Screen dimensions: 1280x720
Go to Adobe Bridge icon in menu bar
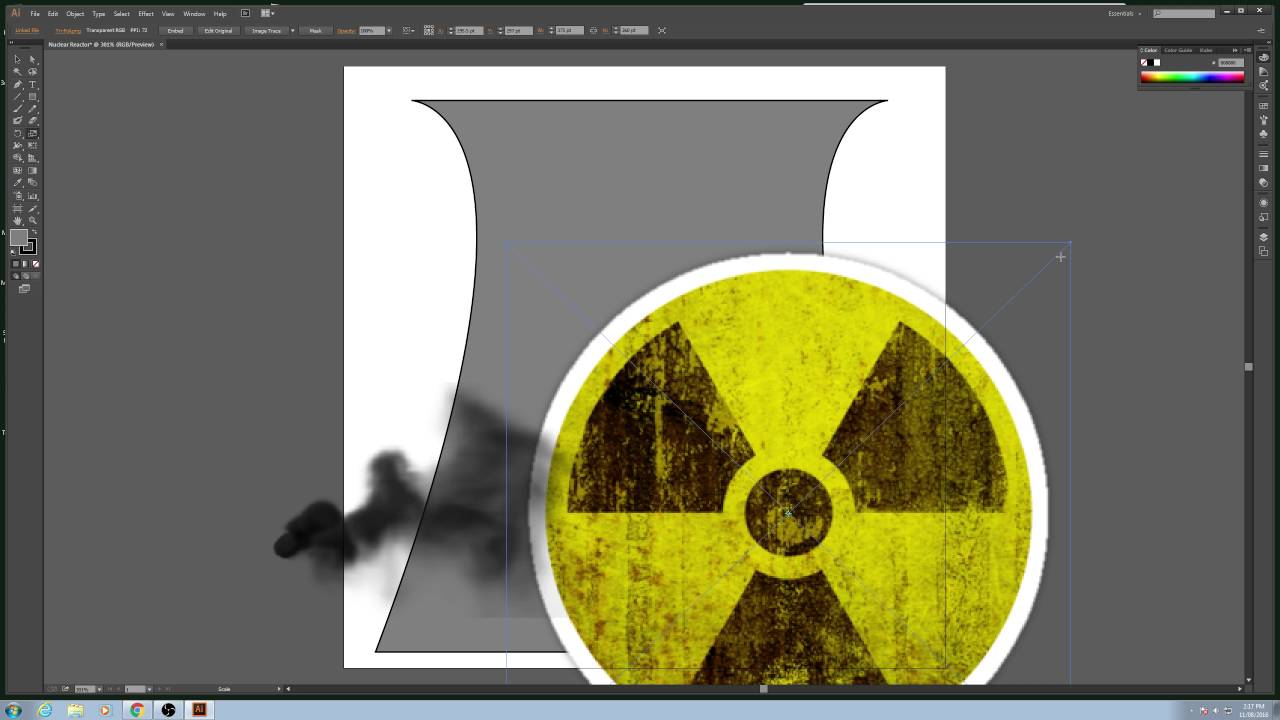click(245, 13)
